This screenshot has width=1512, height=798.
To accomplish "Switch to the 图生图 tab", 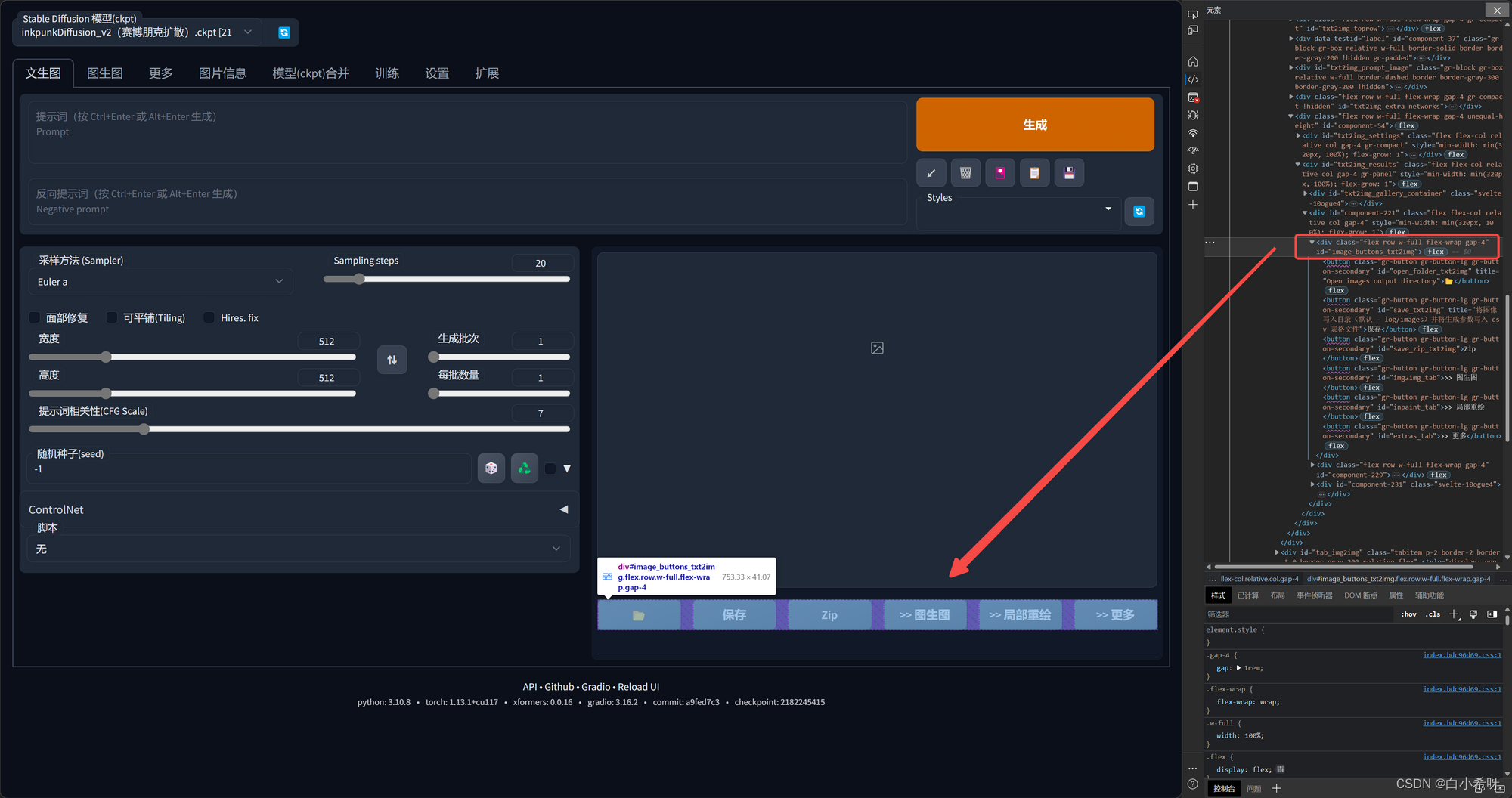I will coord(105,73).
